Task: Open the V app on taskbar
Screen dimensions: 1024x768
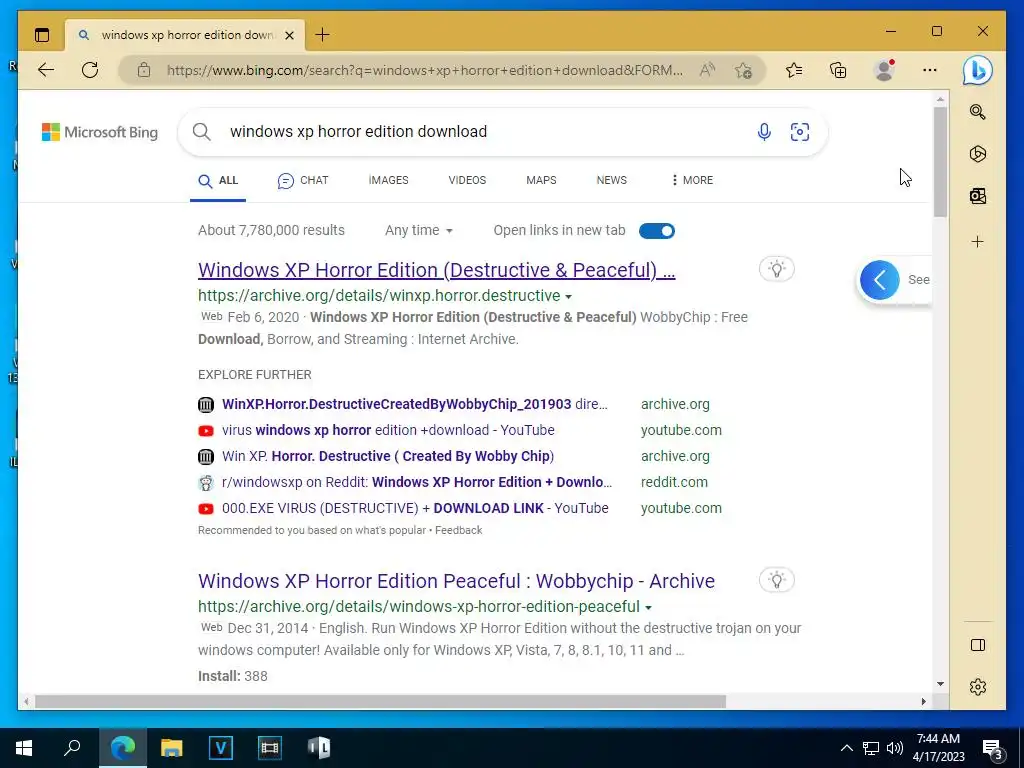Action: [221, 748]
